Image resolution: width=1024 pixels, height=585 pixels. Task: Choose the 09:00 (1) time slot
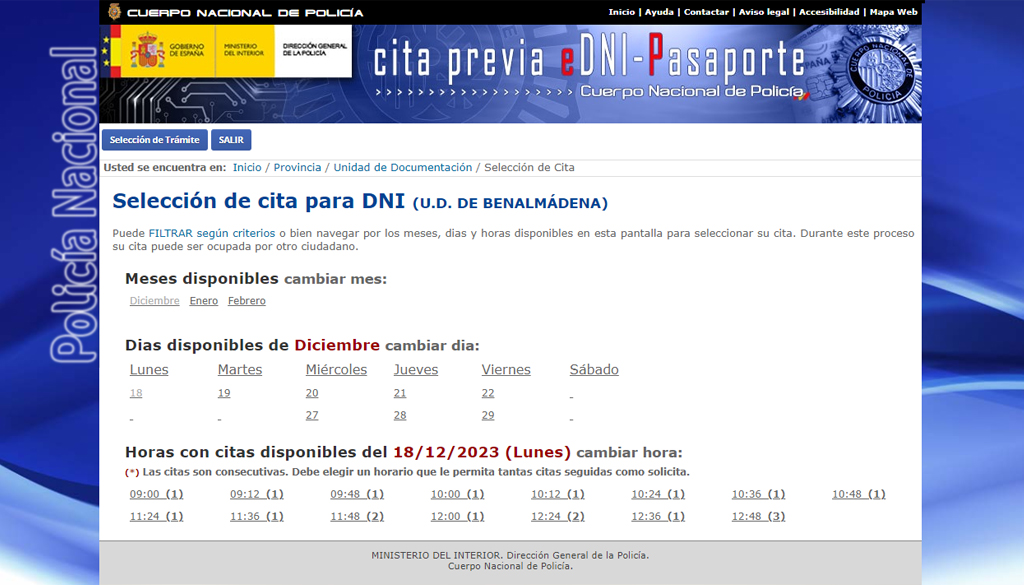156,494
